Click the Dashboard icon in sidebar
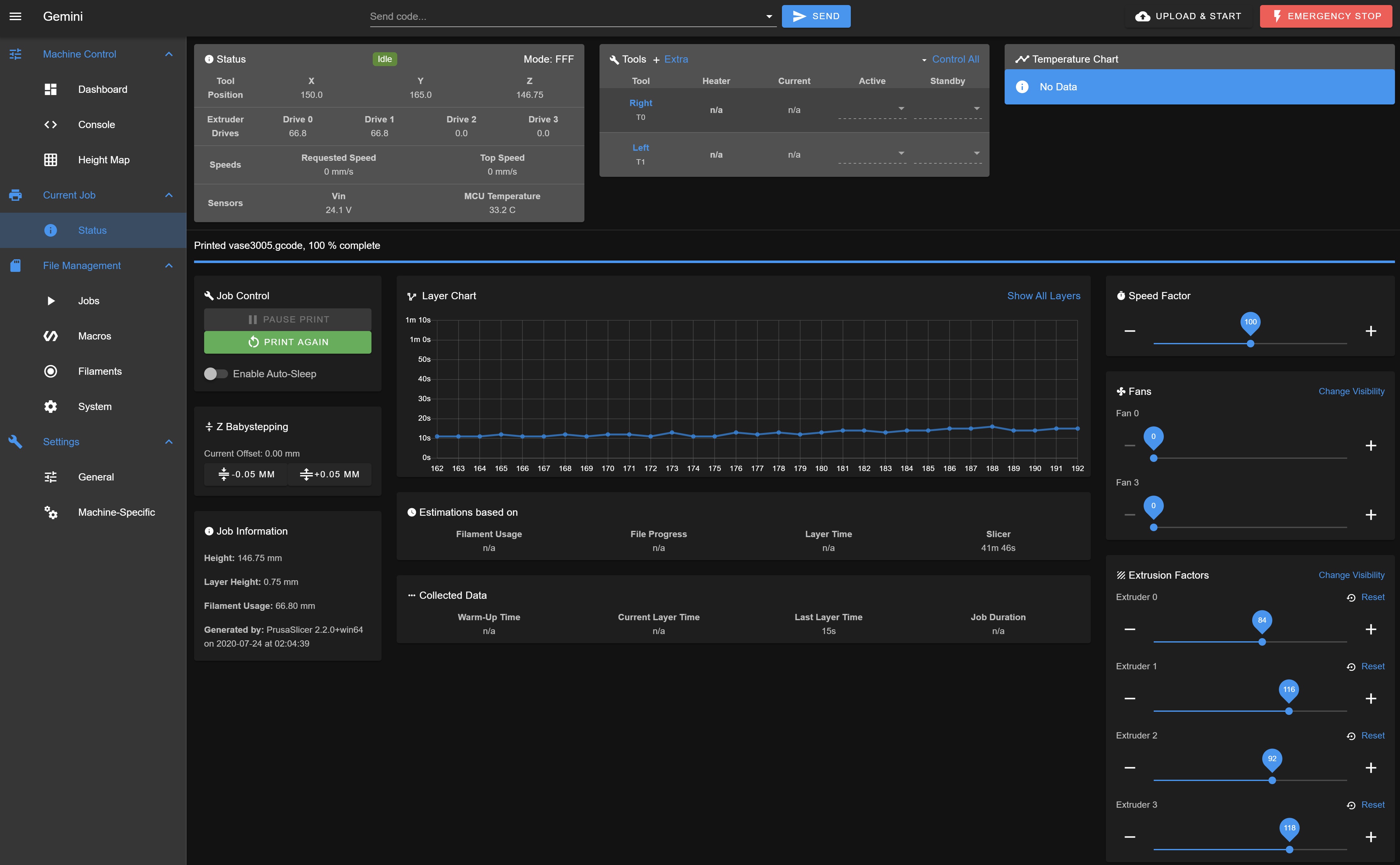 [x=50, y=89]
